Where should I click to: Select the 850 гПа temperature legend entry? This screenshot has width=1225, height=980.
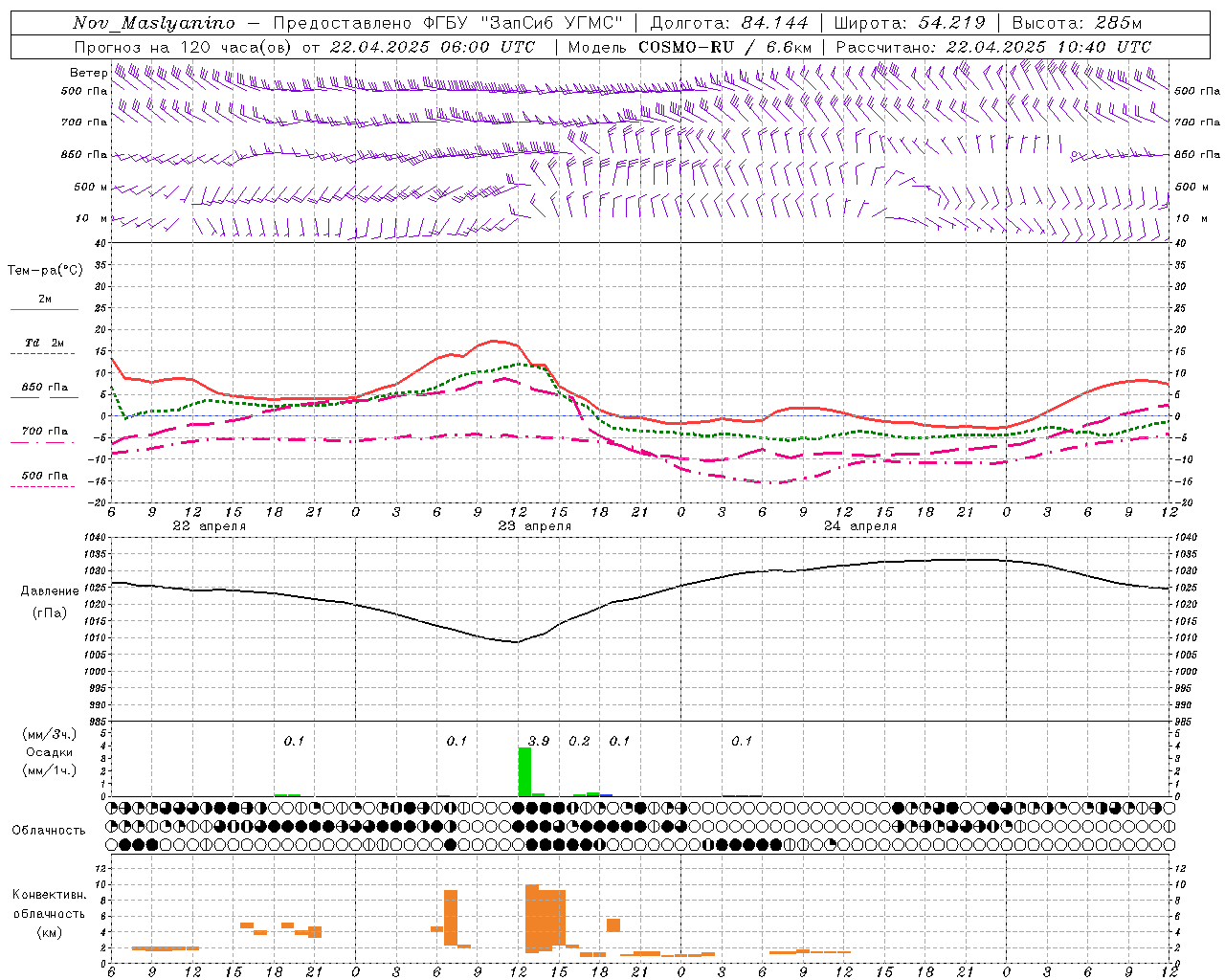44,391
